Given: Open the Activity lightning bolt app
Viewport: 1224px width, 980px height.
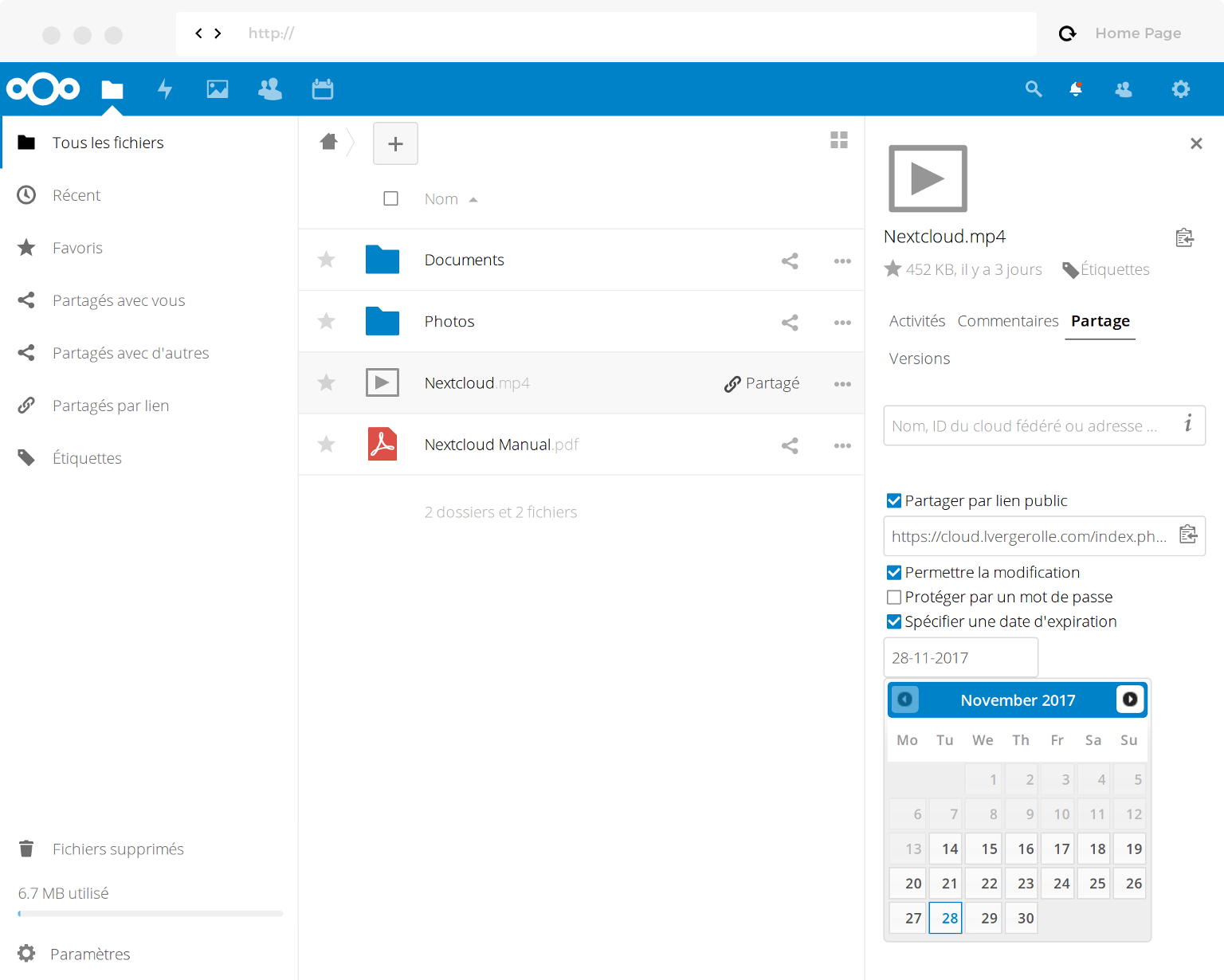Looking at the screenshot, I should [x=165, y=89].
